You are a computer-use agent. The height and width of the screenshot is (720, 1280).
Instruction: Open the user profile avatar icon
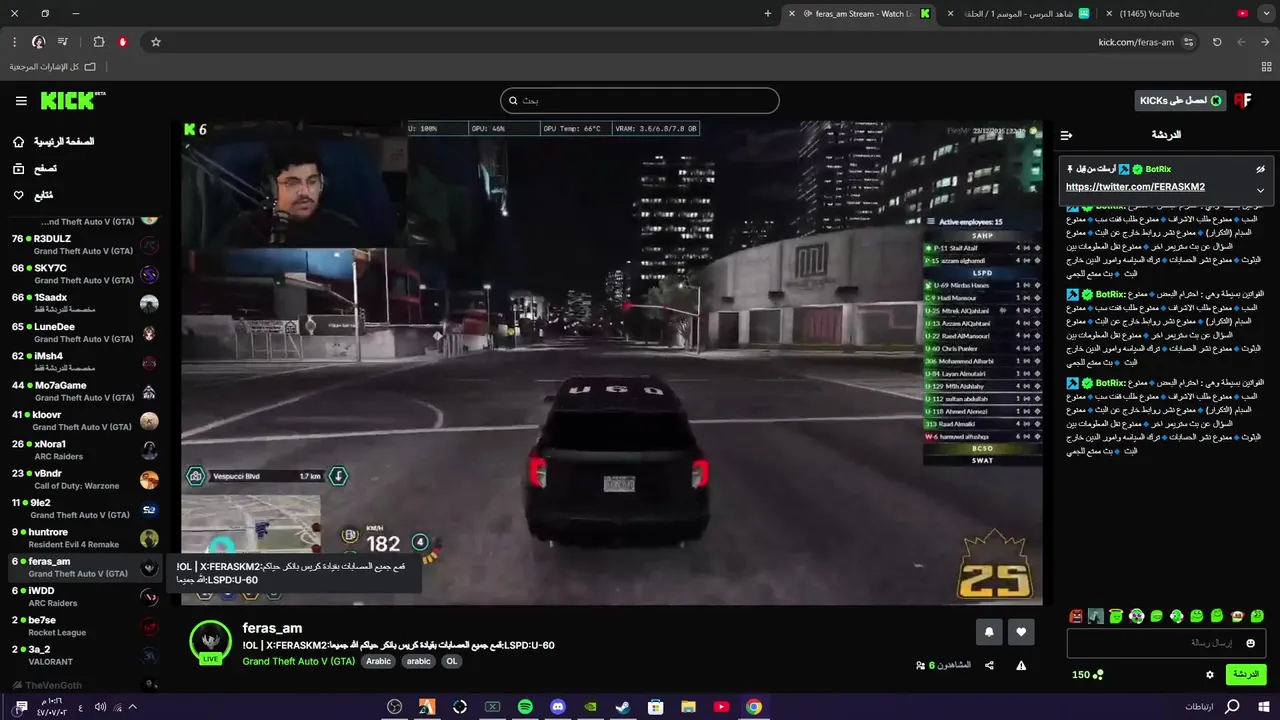coord(1242,100)
